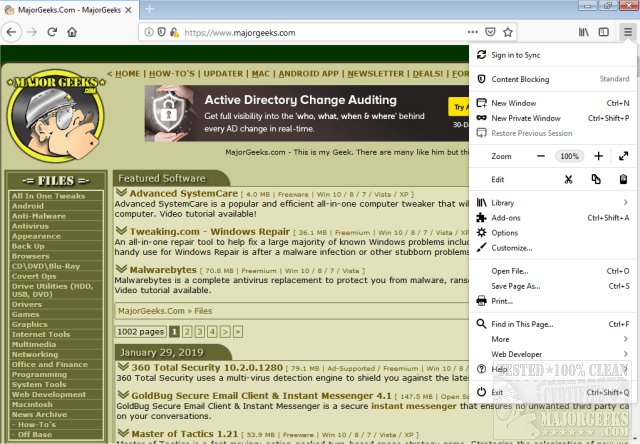Bookmark this page with the star icon
Viewport: 640px width, 444px height.
508,32
